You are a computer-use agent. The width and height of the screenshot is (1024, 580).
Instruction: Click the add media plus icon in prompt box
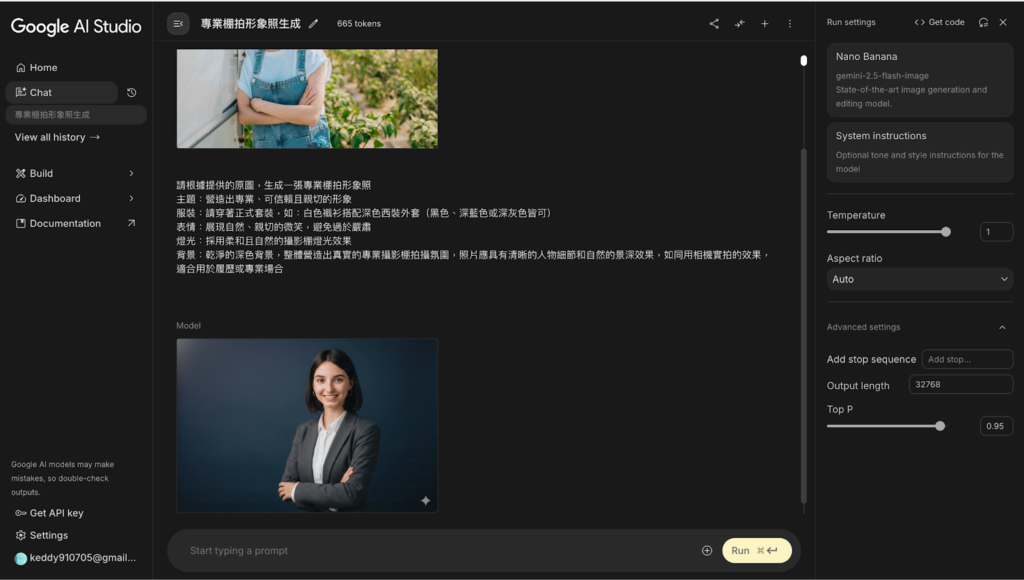point(707,550)
